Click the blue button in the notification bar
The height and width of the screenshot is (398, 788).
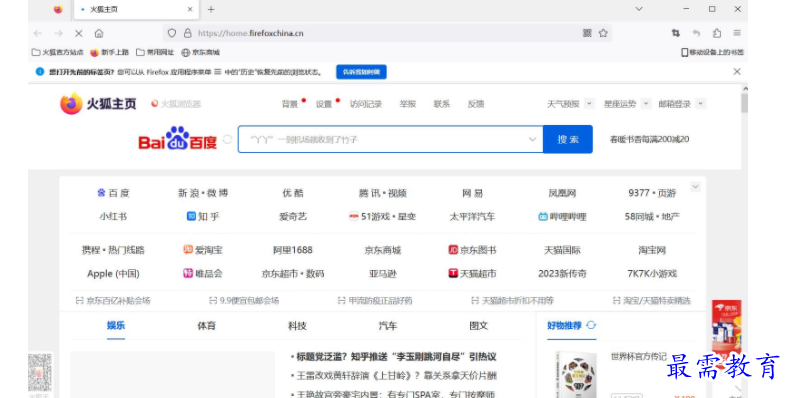click(x=361, y=72)
